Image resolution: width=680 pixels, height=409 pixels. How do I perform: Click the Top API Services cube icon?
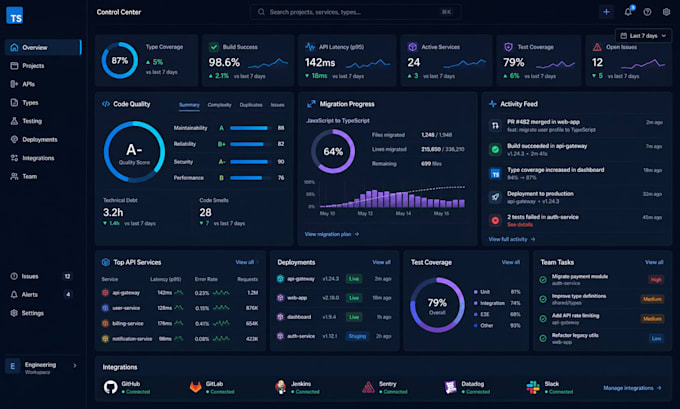(x=105, y=262)
